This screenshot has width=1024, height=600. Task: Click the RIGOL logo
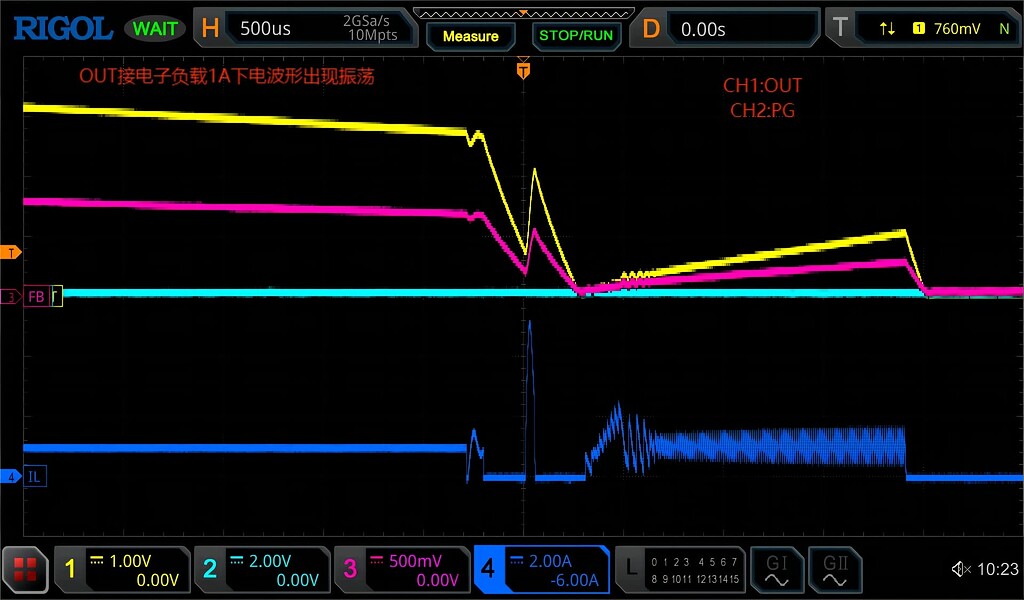[x=62, y=28]
